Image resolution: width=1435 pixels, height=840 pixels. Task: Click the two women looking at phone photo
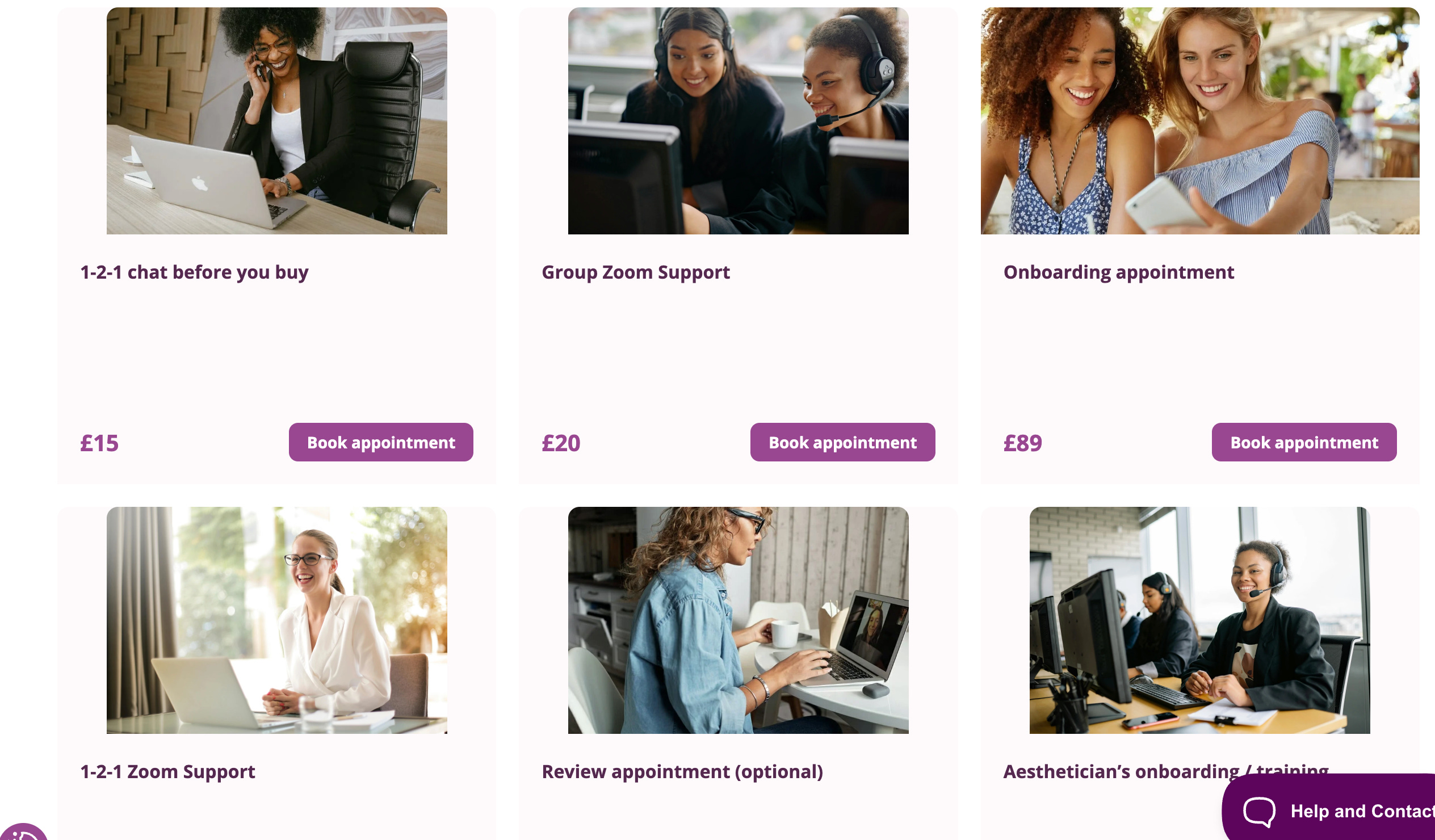pyautogui.click(x=1200, y=121)
